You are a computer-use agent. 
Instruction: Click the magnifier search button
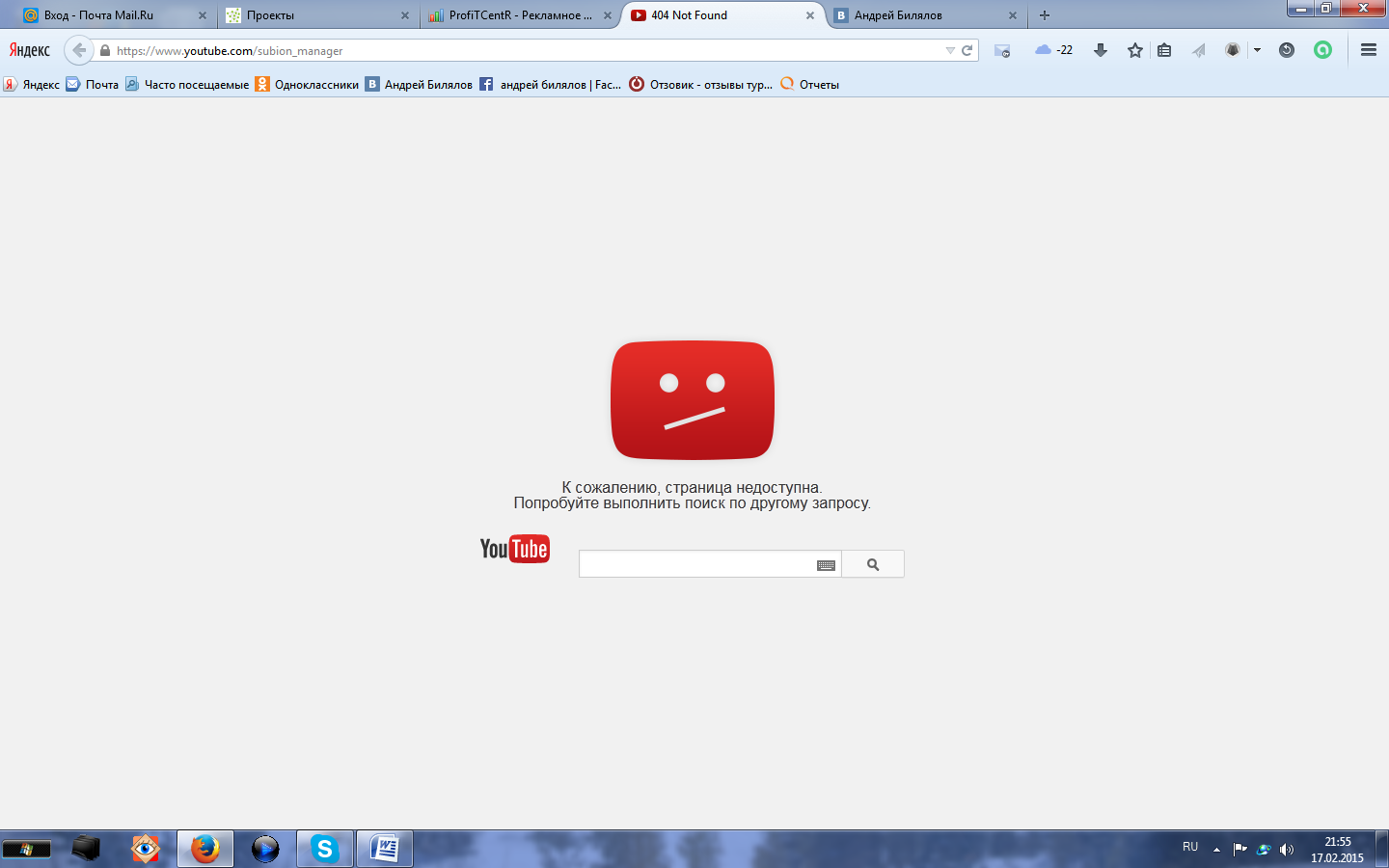[x=873, y=564]
